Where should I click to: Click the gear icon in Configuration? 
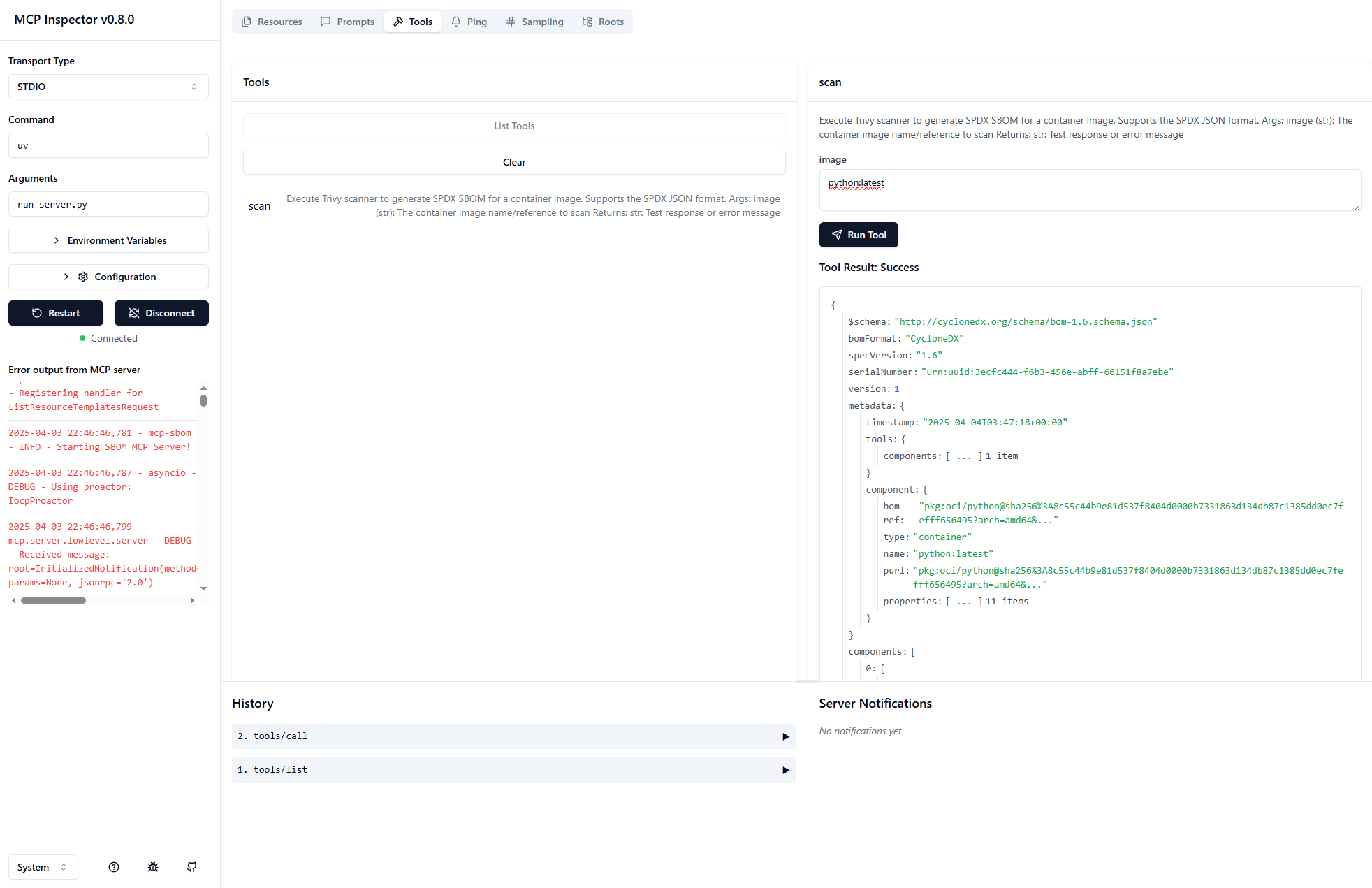click(x=83, y=277)
